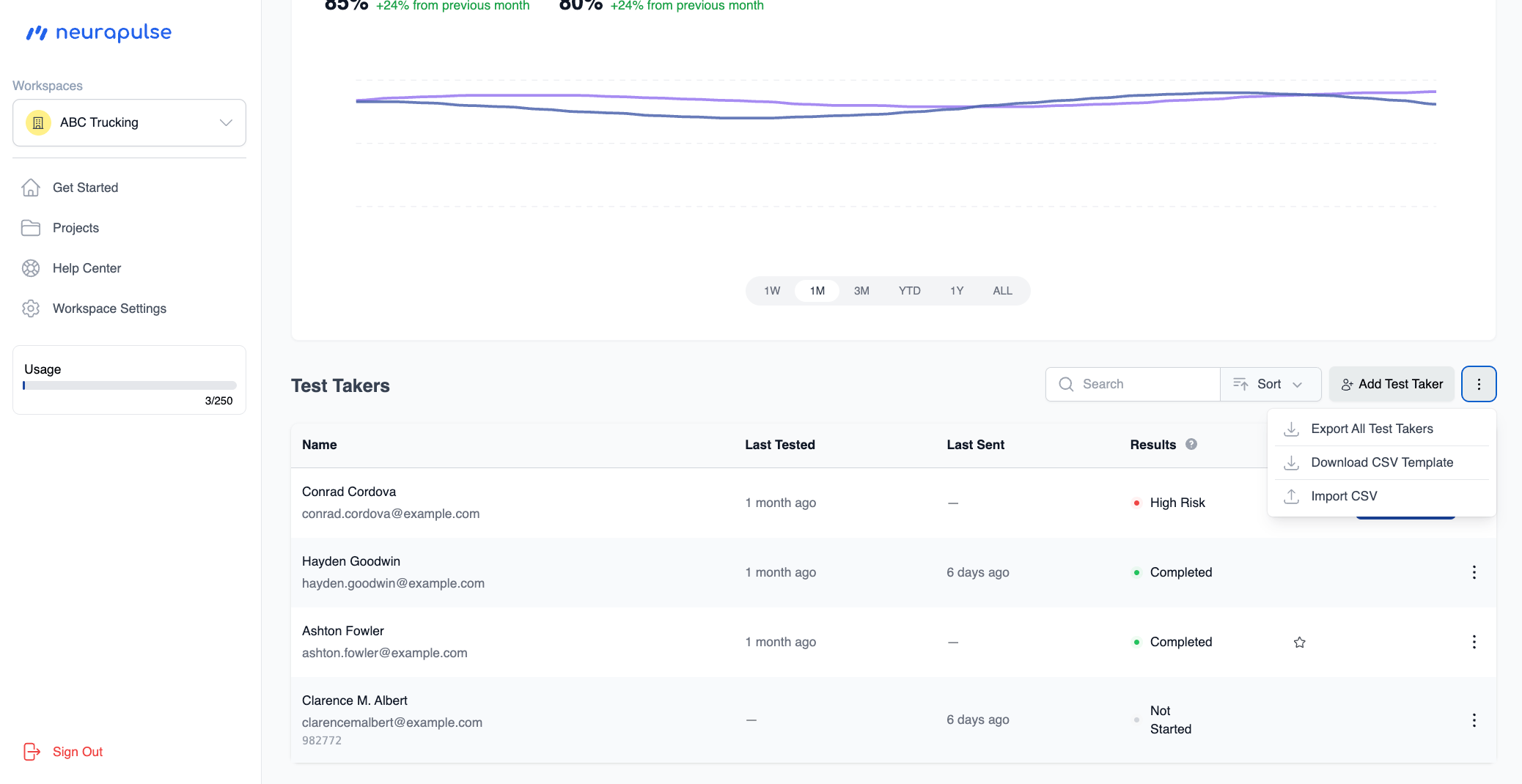The height and width of the screenshot is (784, 1522).
Task: Click the Workspace Settings gear icon
Action: (31, 308)
